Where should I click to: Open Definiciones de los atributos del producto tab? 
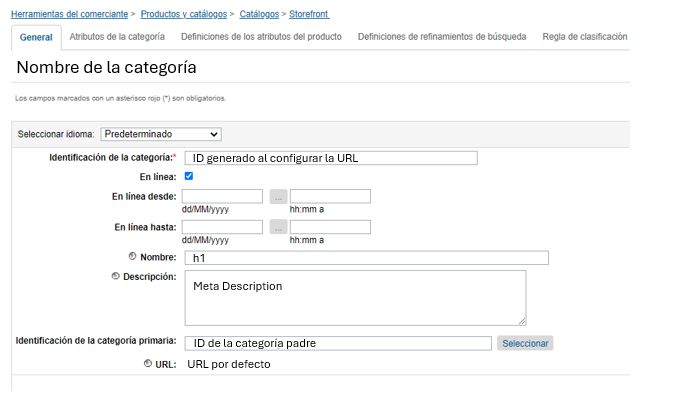pos(261,37)
